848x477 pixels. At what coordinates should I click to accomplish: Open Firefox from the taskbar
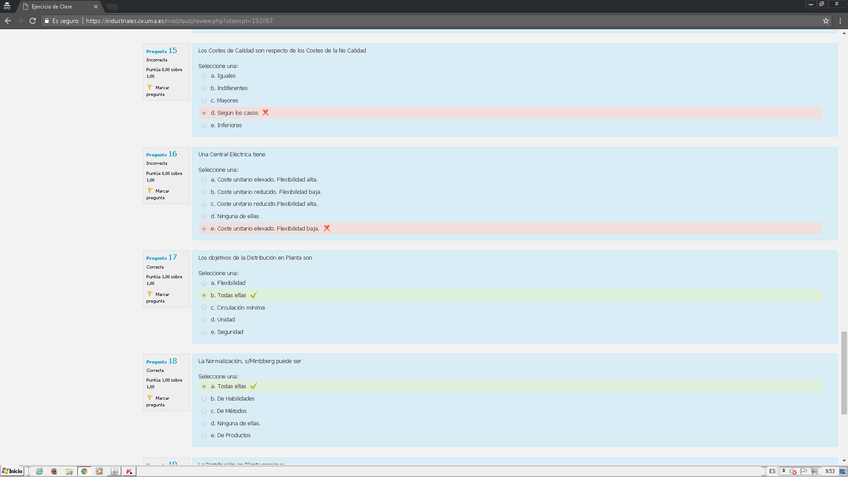coord(54,471)
